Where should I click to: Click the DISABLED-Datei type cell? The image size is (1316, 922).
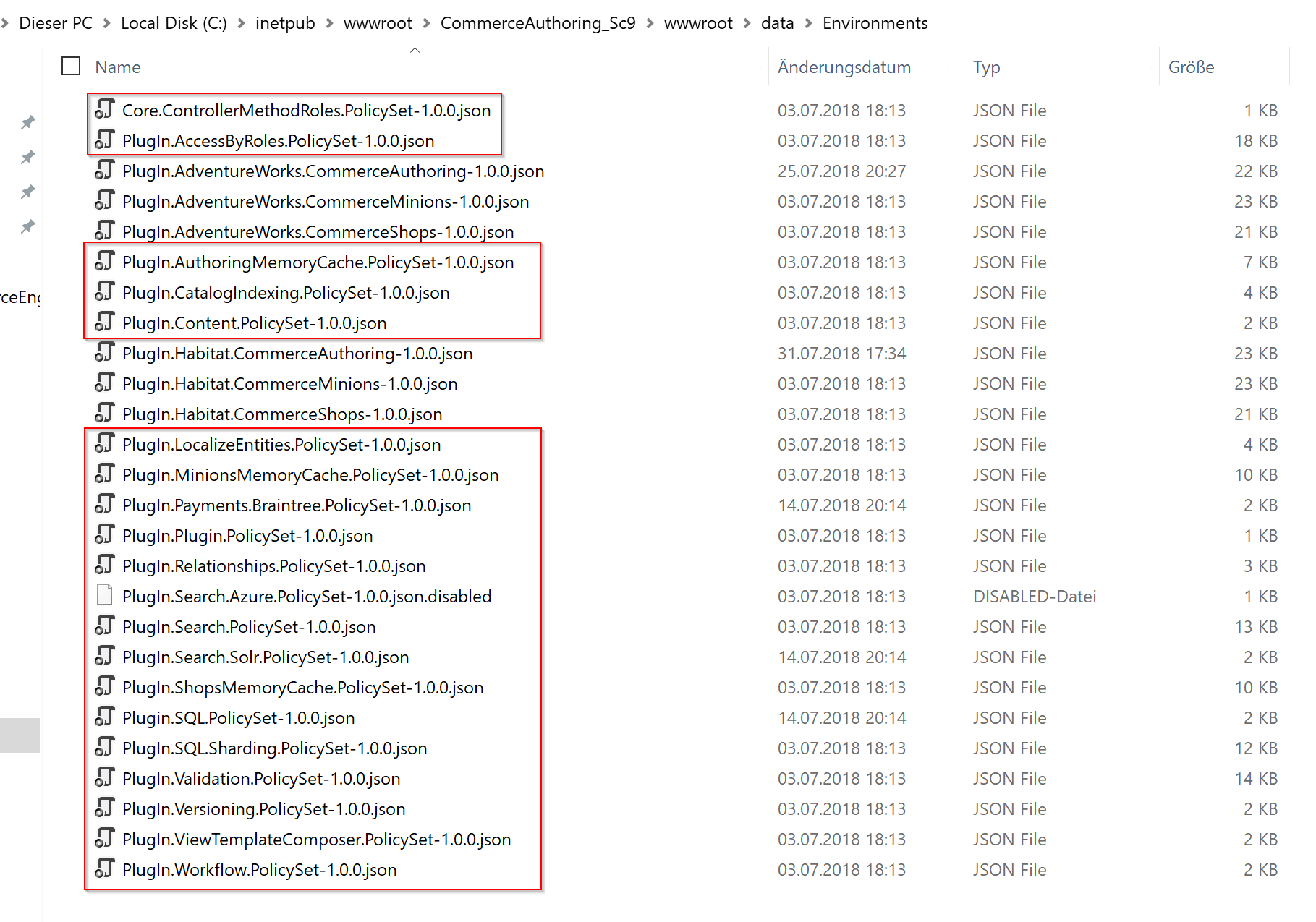click(x=1035, y=597)
